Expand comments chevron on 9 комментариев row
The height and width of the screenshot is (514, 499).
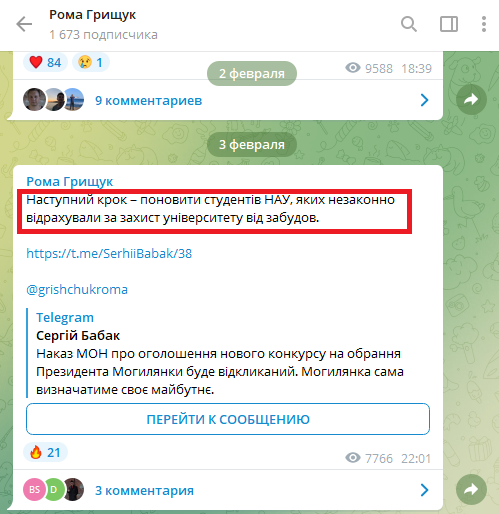[x=424, y=100]
